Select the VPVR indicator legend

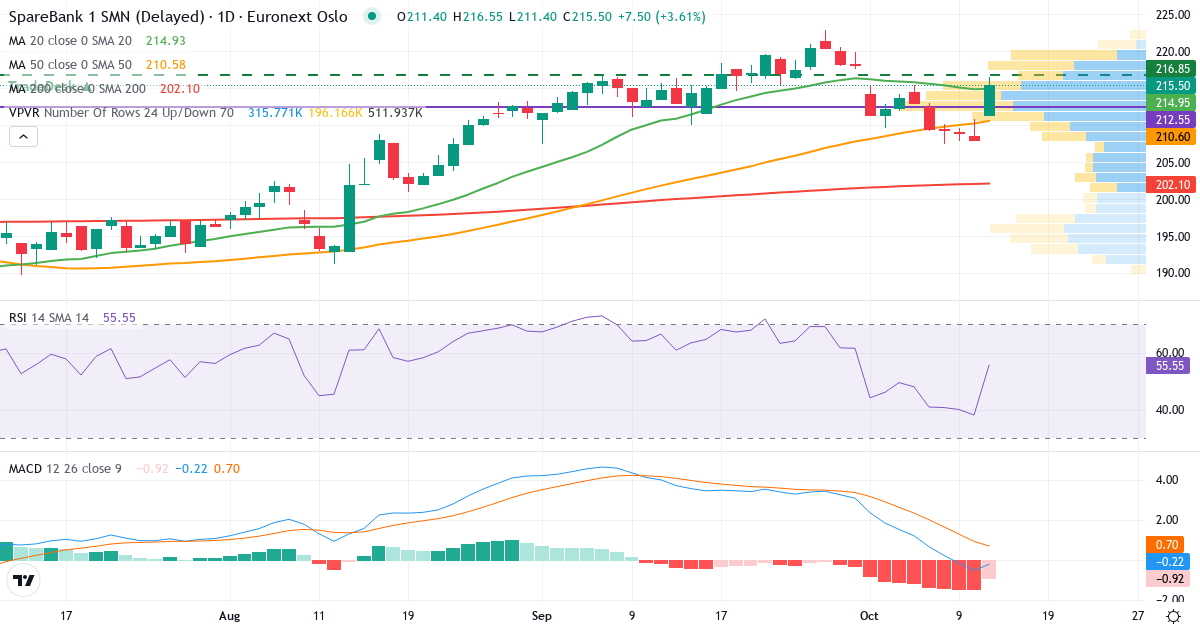coord(121,113)
